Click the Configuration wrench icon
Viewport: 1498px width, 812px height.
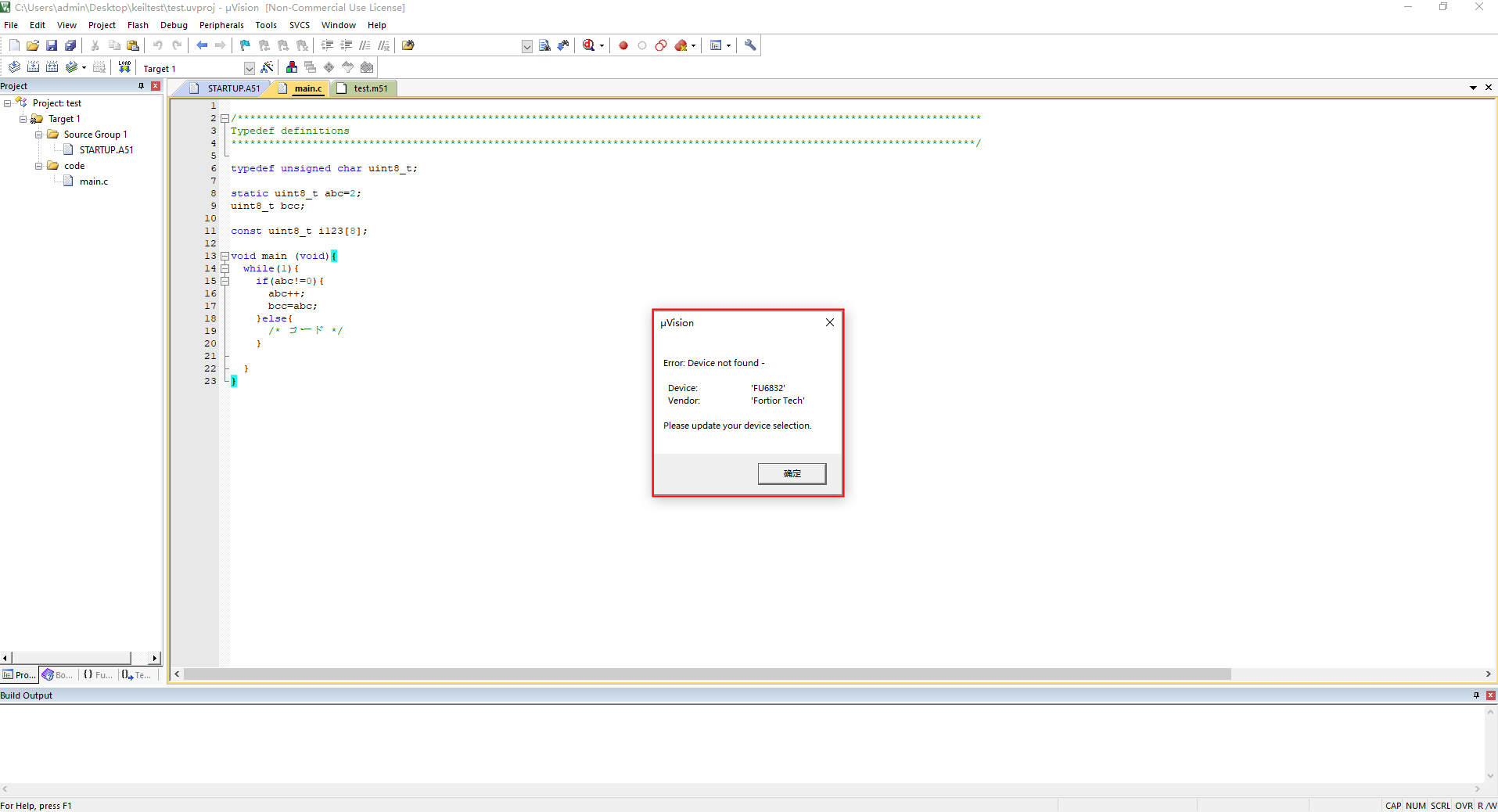750,45
